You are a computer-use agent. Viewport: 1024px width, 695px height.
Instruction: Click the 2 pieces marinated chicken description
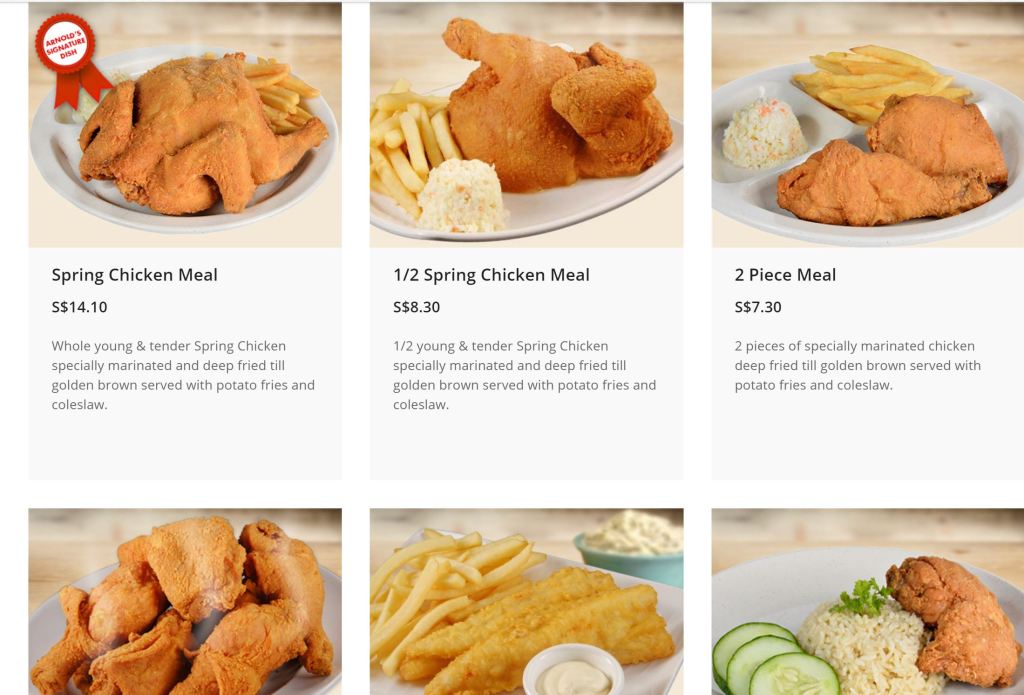[857, 365]
